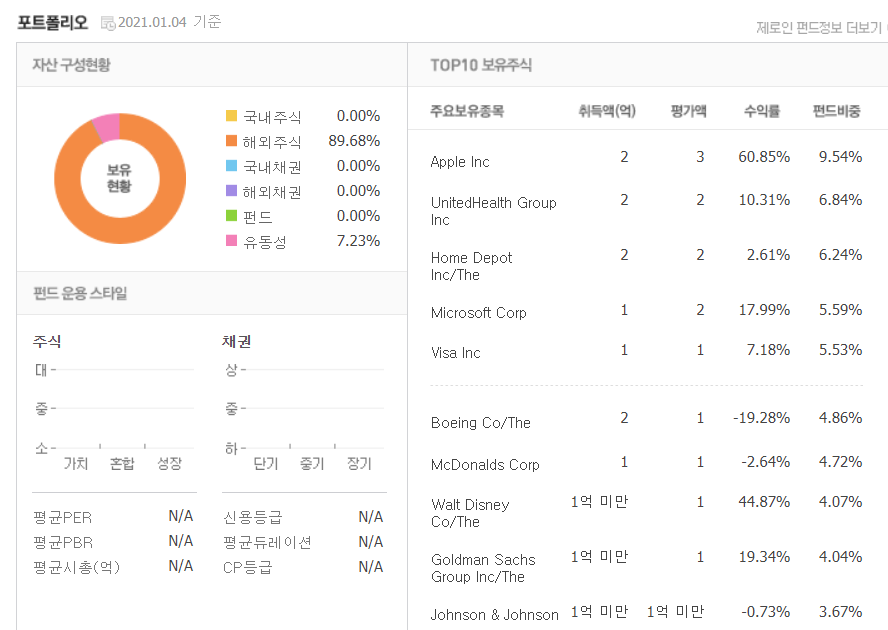Click the 성장 axis label
888x630 pixels.
[169, 463]
